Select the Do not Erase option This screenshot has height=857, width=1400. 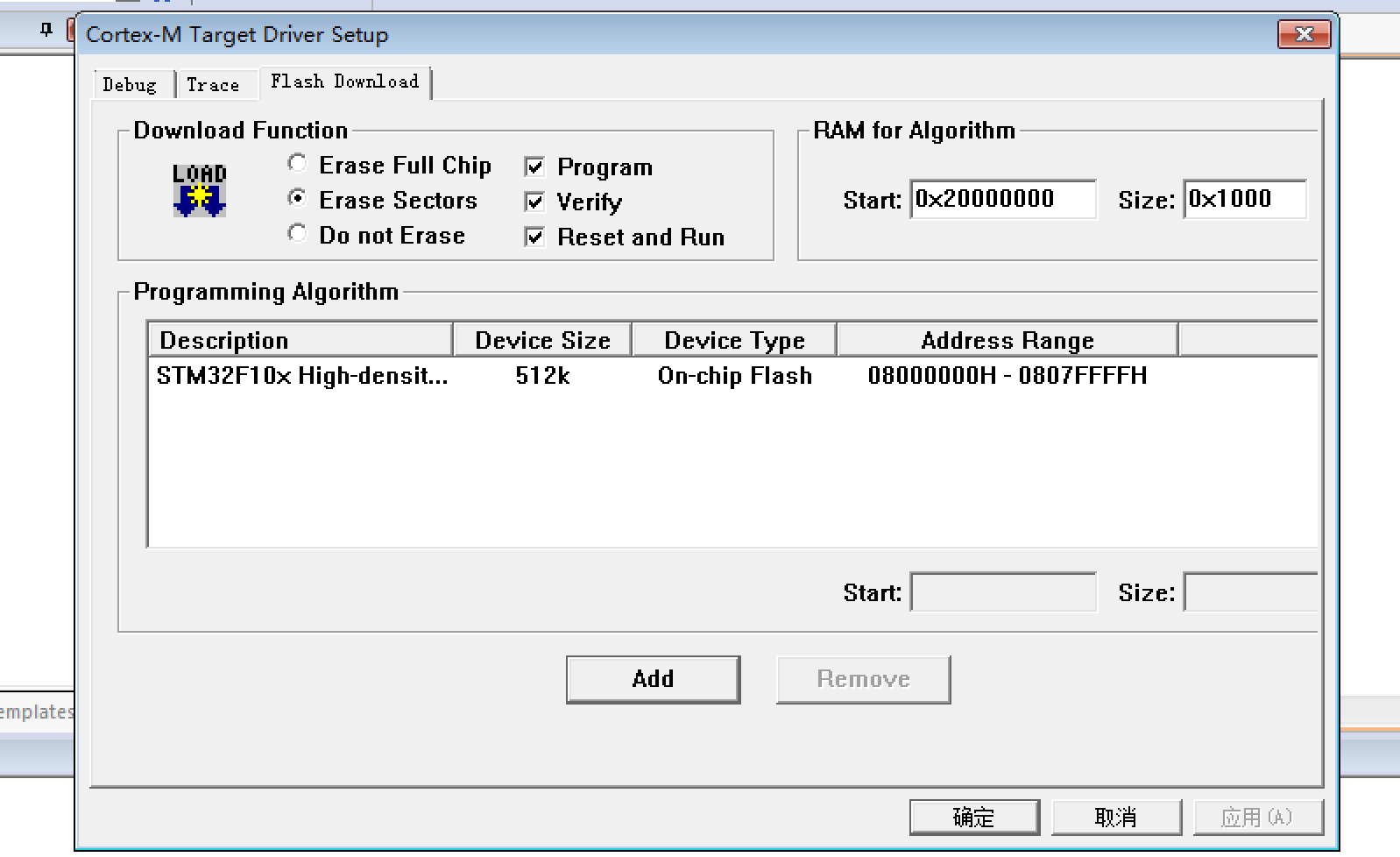pyautogui.click(x=298, y=234)
